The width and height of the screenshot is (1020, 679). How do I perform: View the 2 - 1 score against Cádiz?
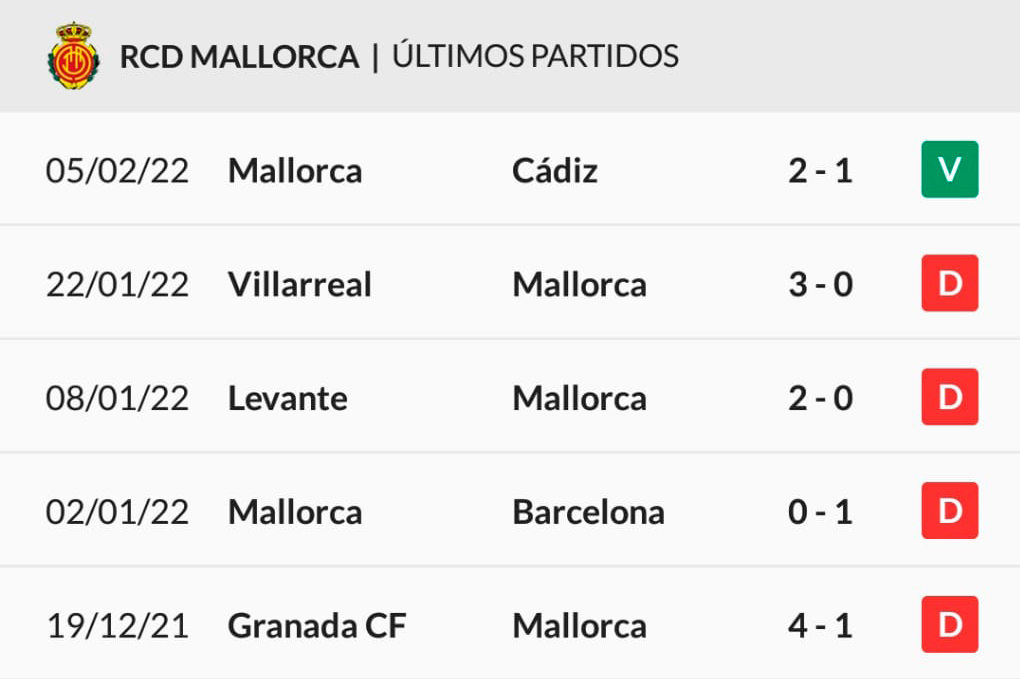point(820,171)
